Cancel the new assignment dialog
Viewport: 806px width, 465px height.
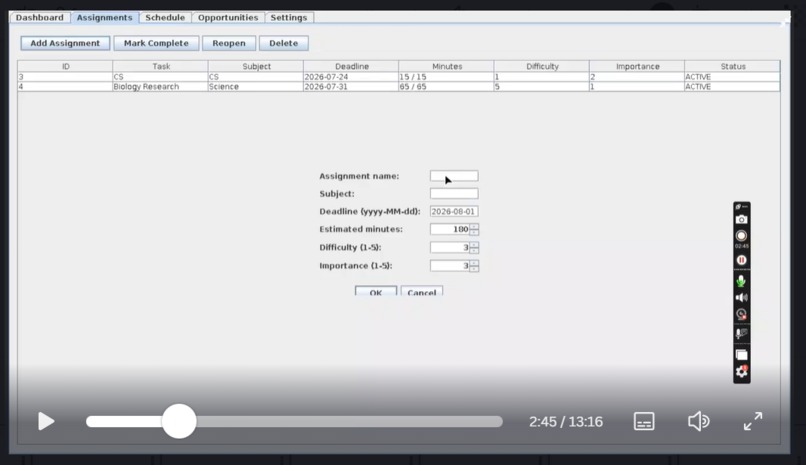(x=422, y=291)
